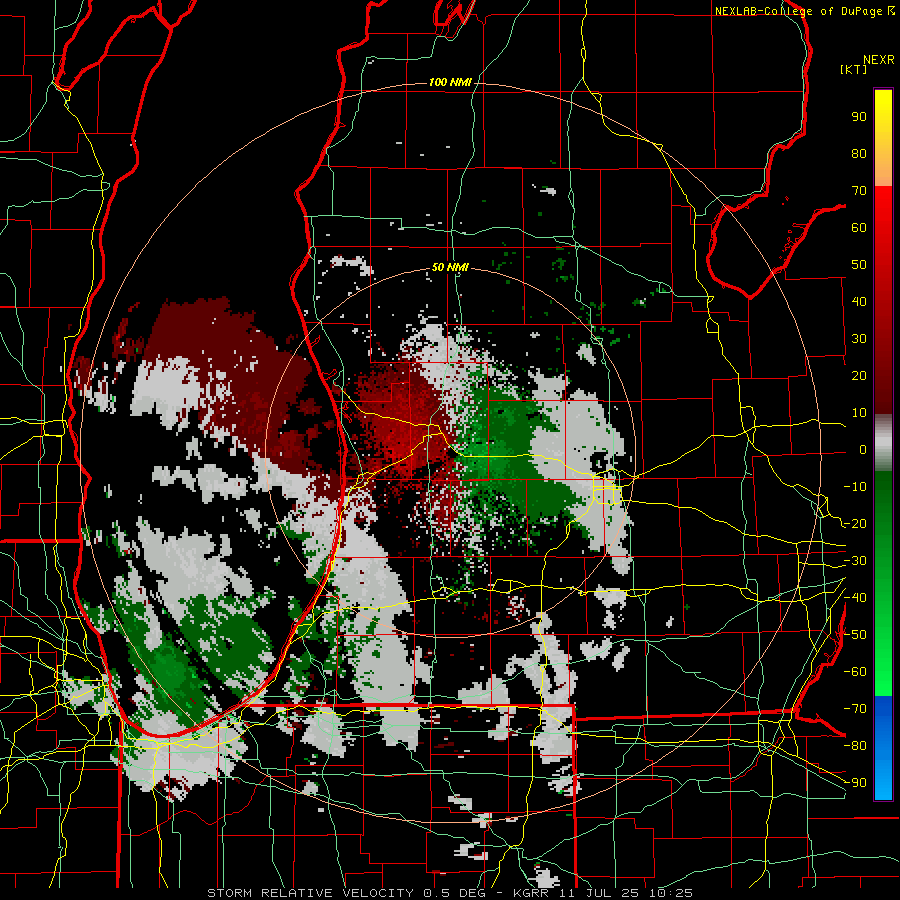Click the 50 NMI range ring label
900x900 pixels.
[x=451, y=267]
